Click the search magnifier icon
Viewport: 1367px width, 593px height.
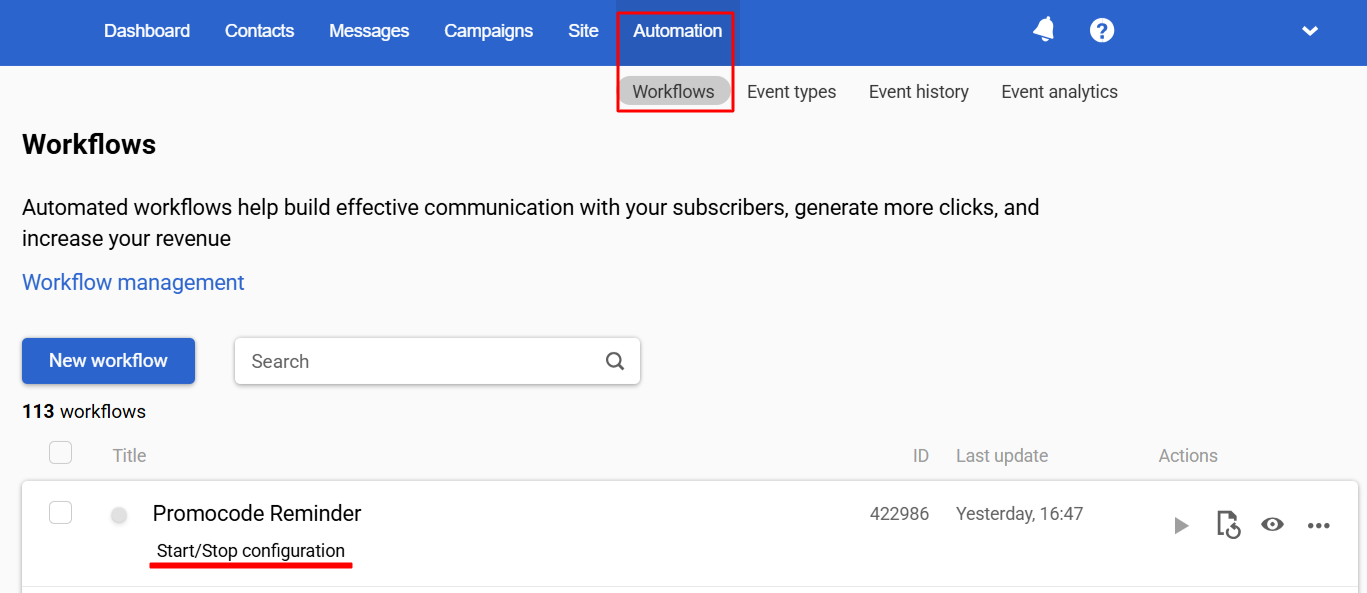point(615,361)
